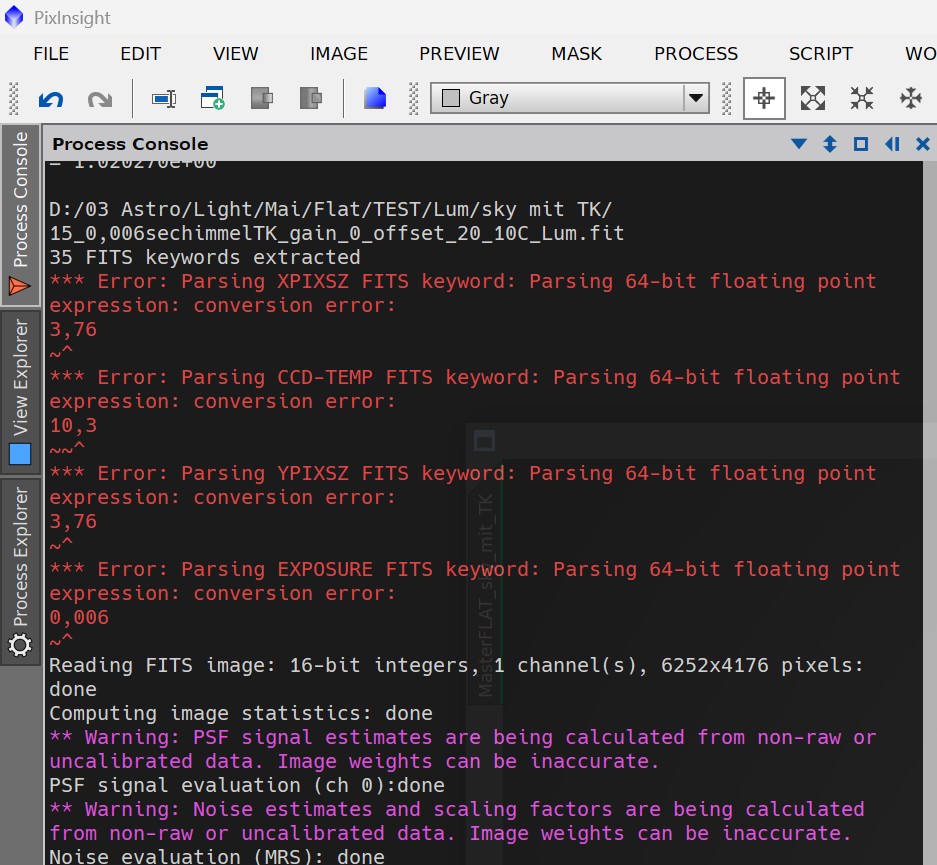Viewport: 937px width, 865px height.
Task: Open the SCRIPT menu
Action: point(820,54)
